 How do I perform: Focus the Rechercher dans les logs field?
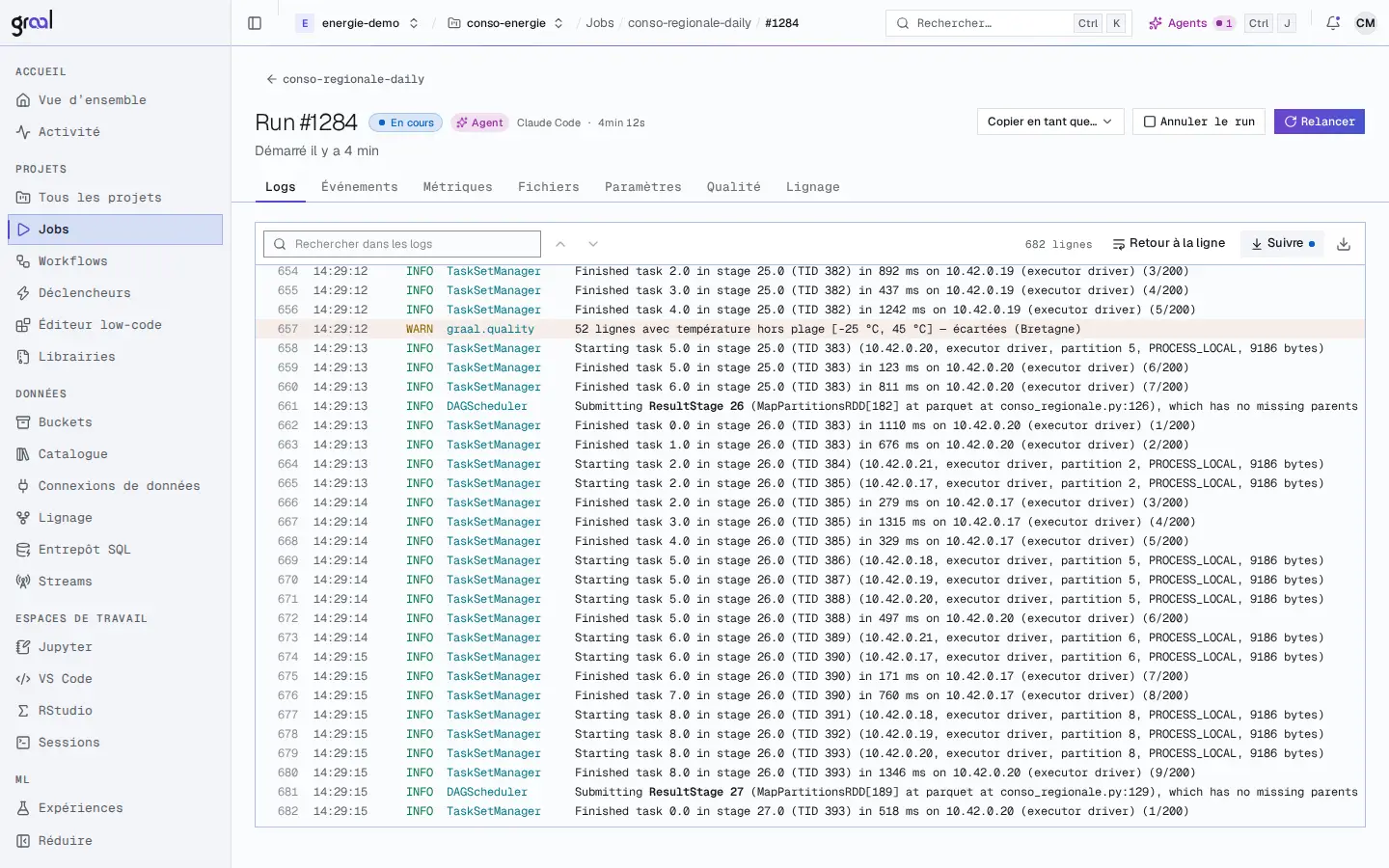[x=402, y=244]
